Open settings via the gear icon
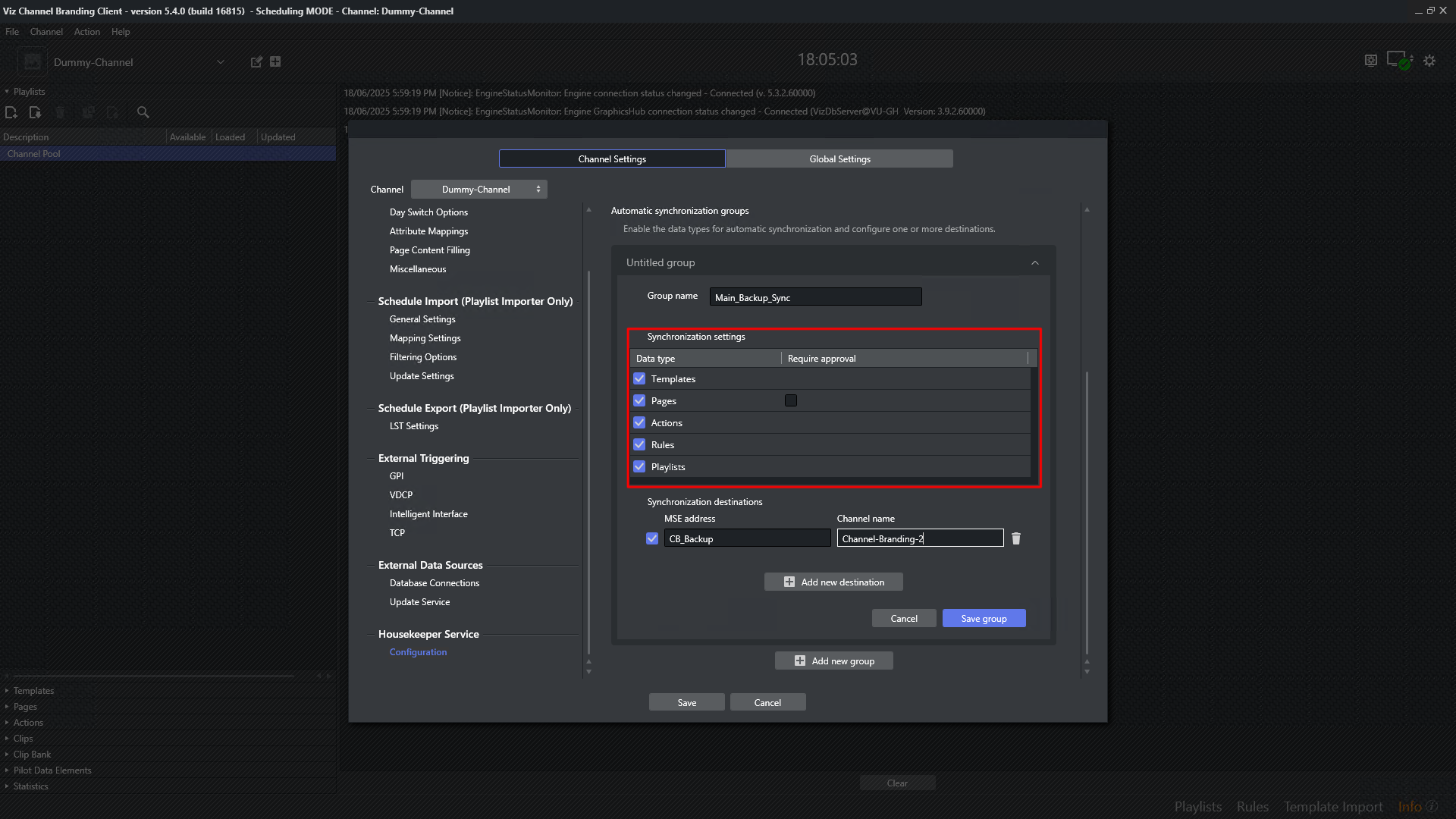Screen dimensions: 1456x819 [1429, 61]
